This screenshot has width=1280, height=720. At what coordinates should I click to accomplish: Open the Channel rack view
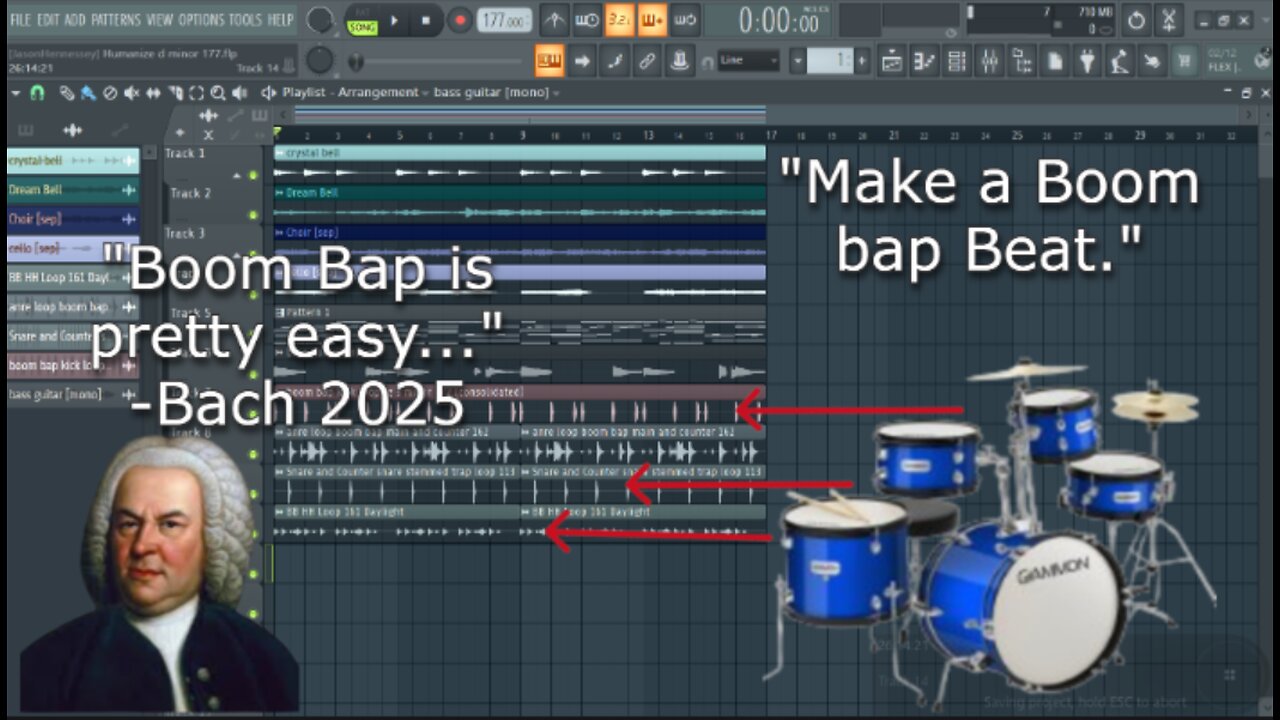[x=957, y=62]
